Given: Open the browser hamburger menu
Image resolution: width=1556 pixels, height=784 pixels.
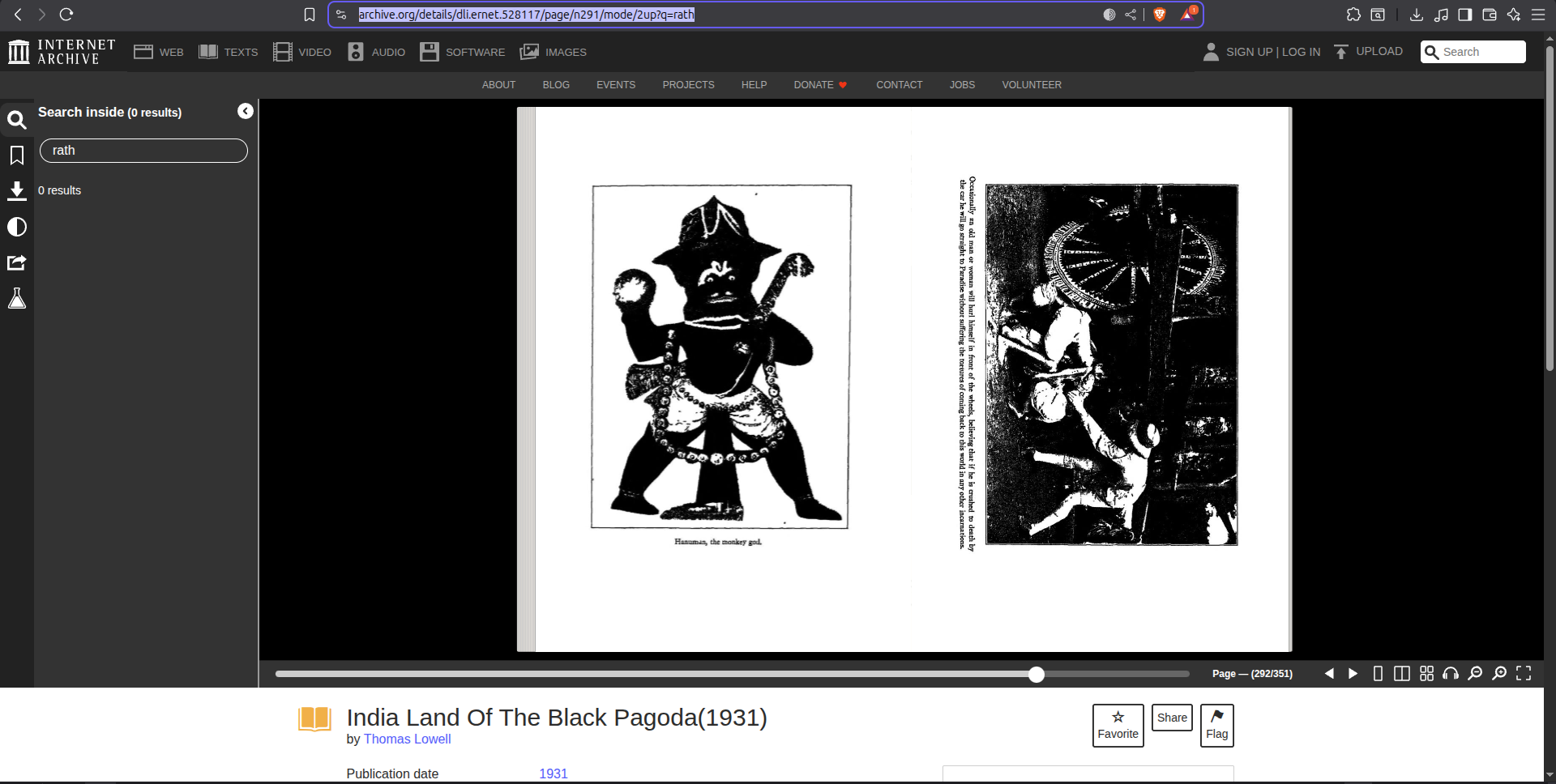Looking at the screenshot, I should click(1538, 15).
